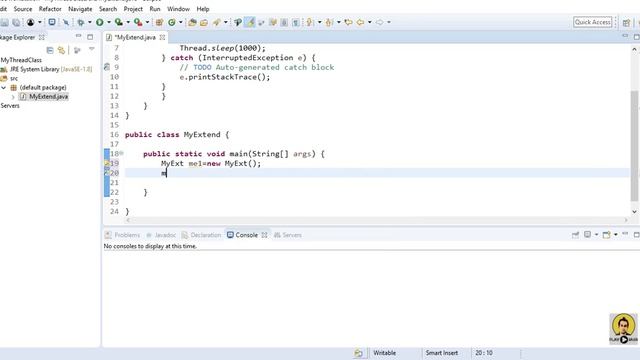
Task: Click the green Run button
Action: pyautogui.click(x=100, y=22)
